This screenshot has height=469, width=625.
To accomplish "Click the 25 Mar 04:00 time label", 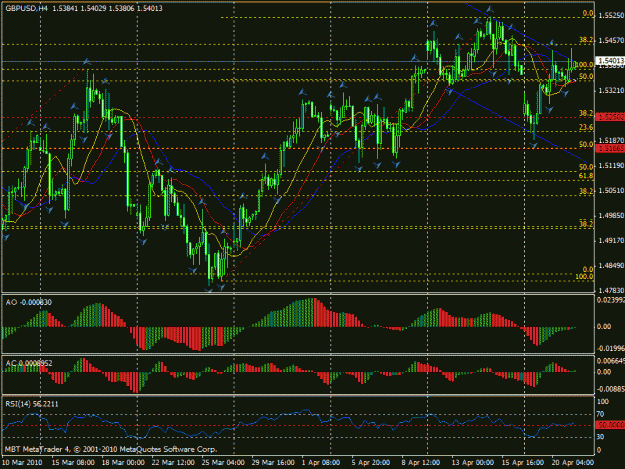I will (223, 463).
